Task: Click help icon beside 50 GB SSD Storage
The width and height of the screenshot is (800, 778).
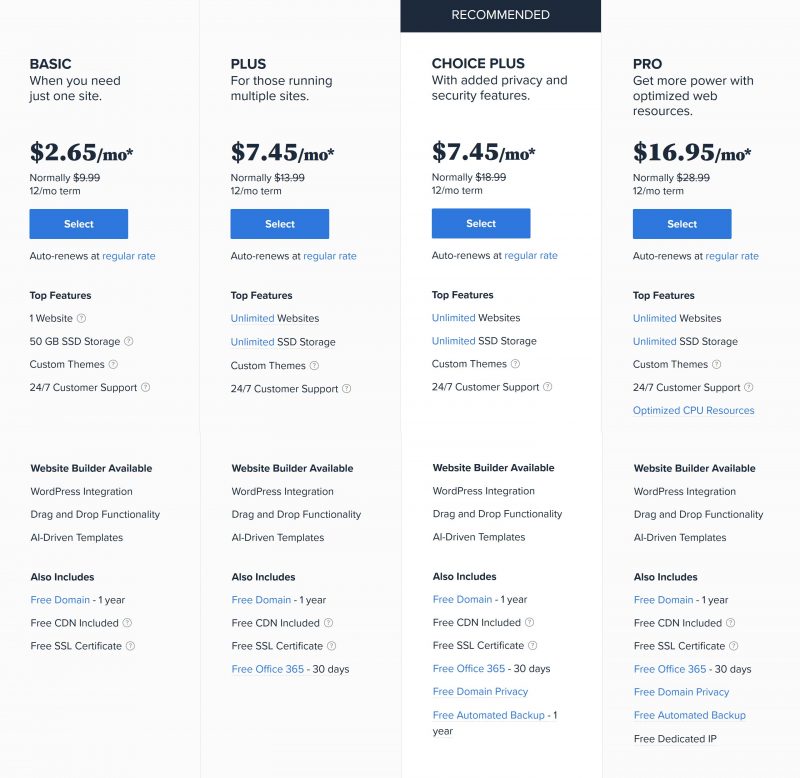Action: [x=129, y=341]
